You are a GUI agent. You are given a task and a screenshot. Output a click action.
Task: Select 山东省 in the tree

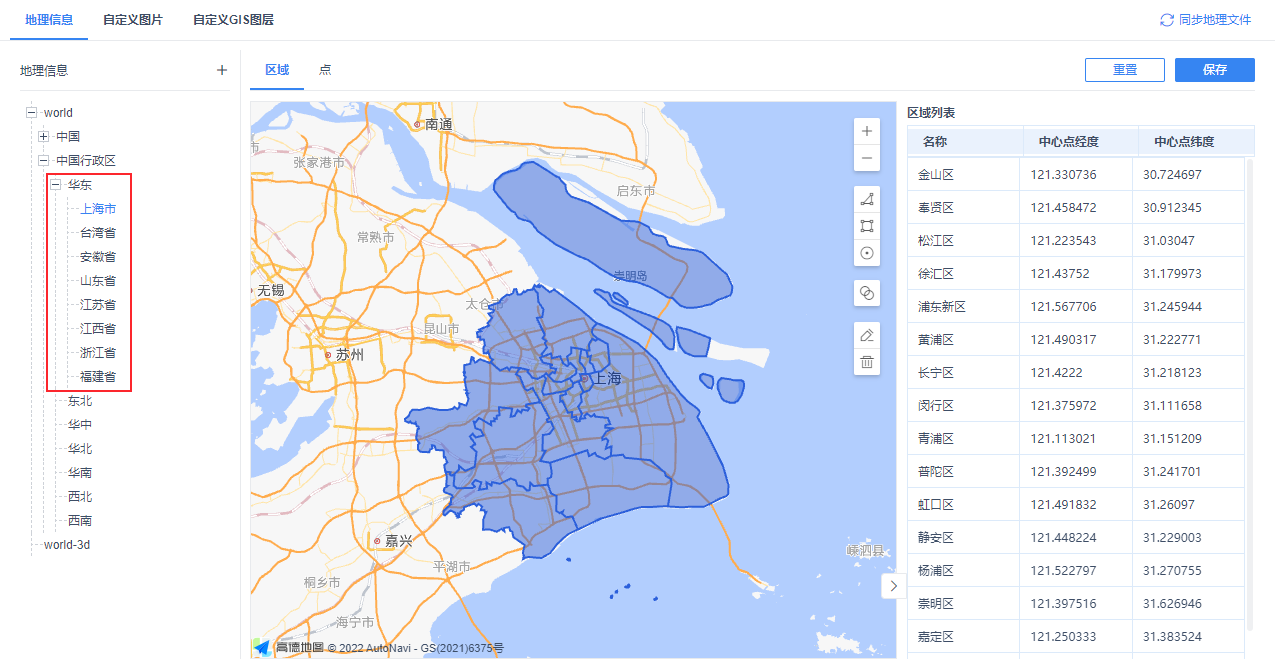[x=98, y=281]
